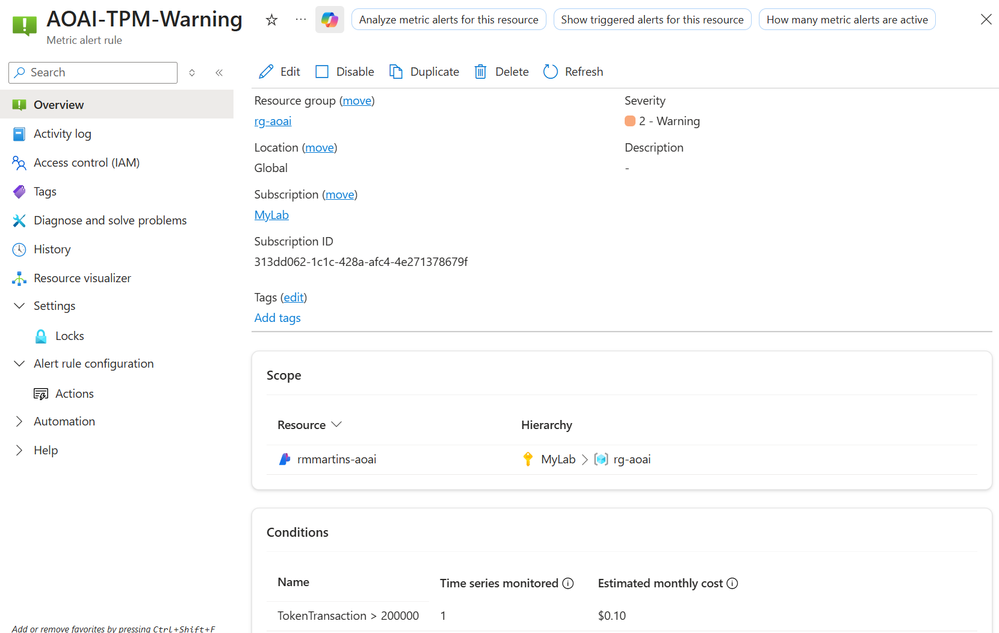This screenshot has height=633, width=999.
Task: Open the more options ellipsis menu
Action: tap(301, 20)
